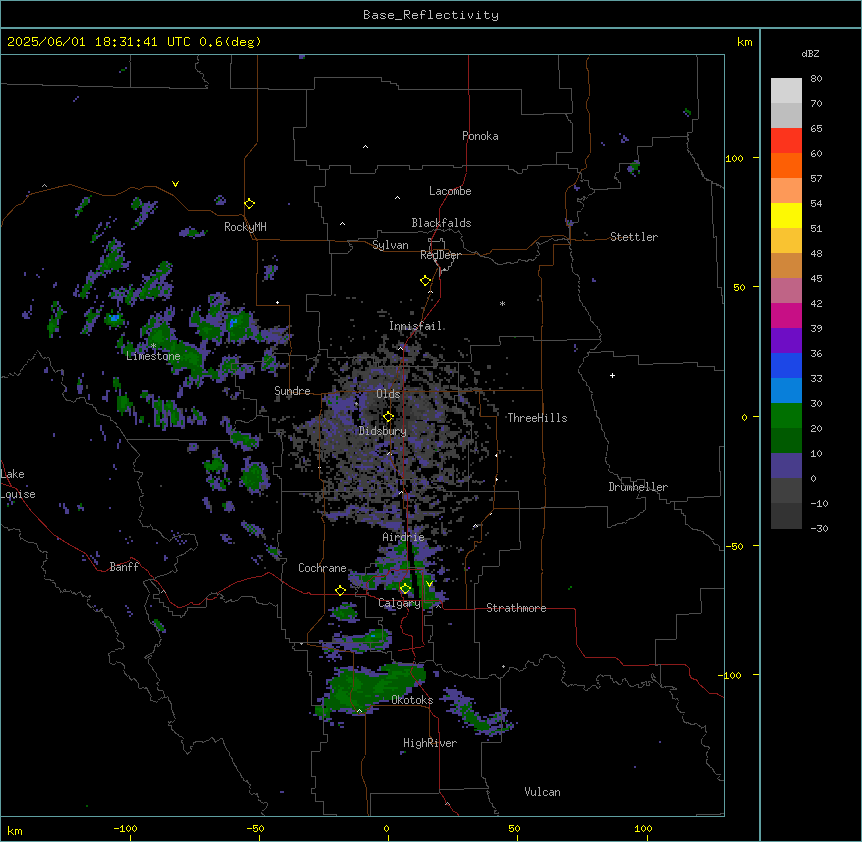Screen dimensions: 862x842
Task: Click the Lake Louise label
Action: click(x=18, y=484)
